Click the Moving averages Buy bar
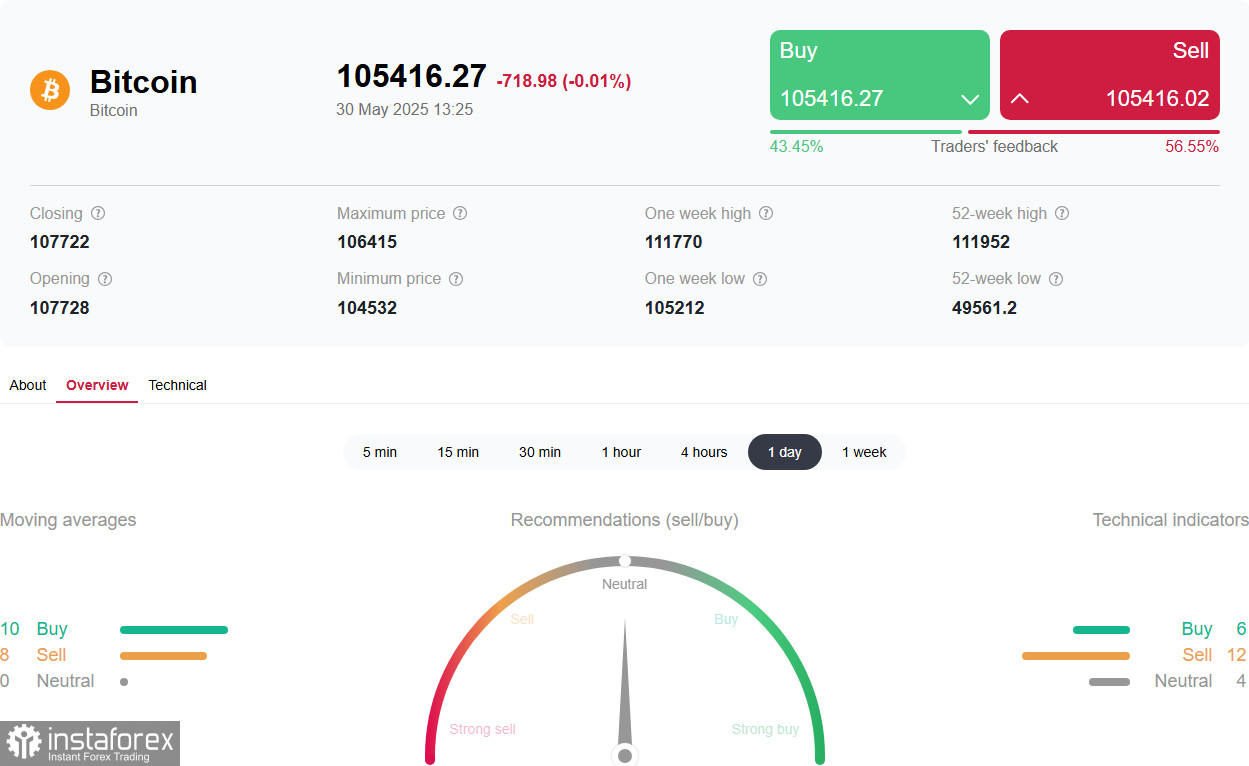 tap(174, 630)
